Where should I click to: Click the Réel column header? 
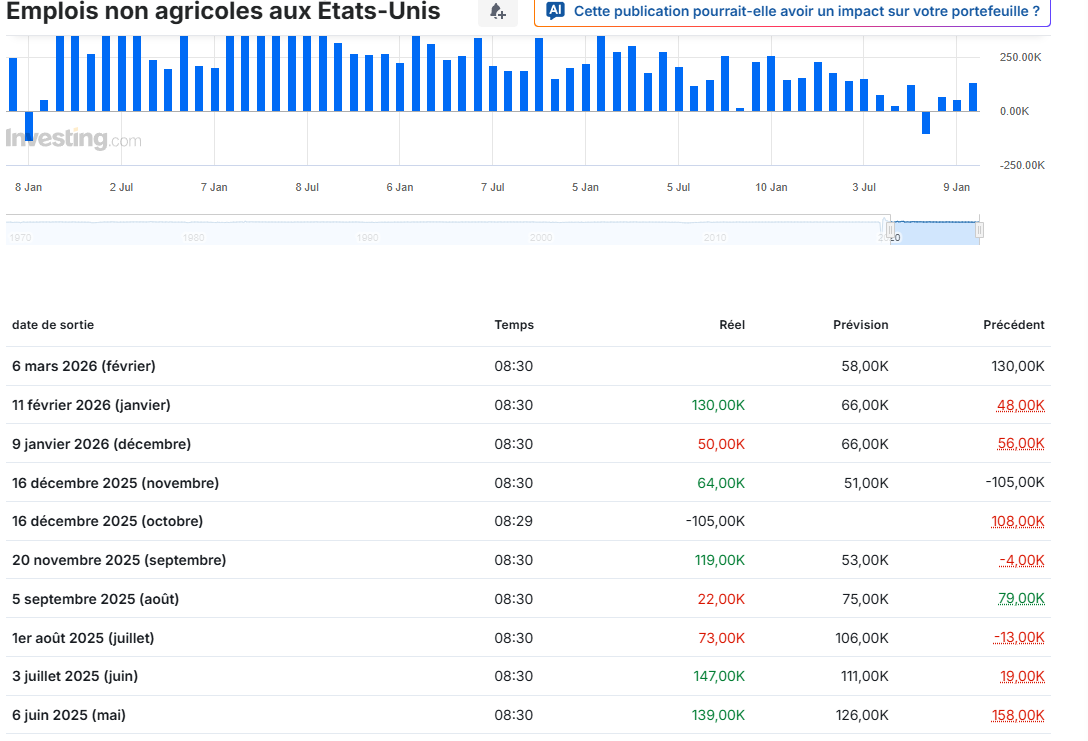tap(732, 325)
